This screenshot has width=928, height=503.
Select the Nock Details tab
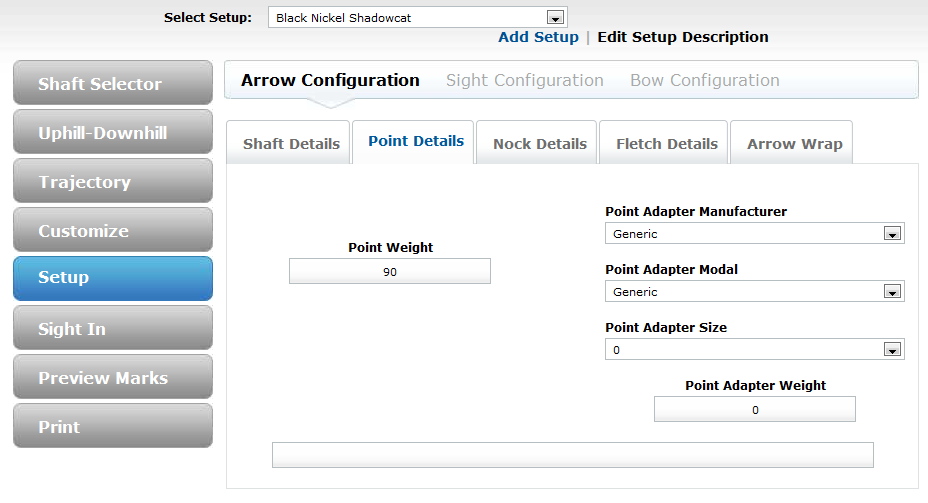tap(539, 144)
